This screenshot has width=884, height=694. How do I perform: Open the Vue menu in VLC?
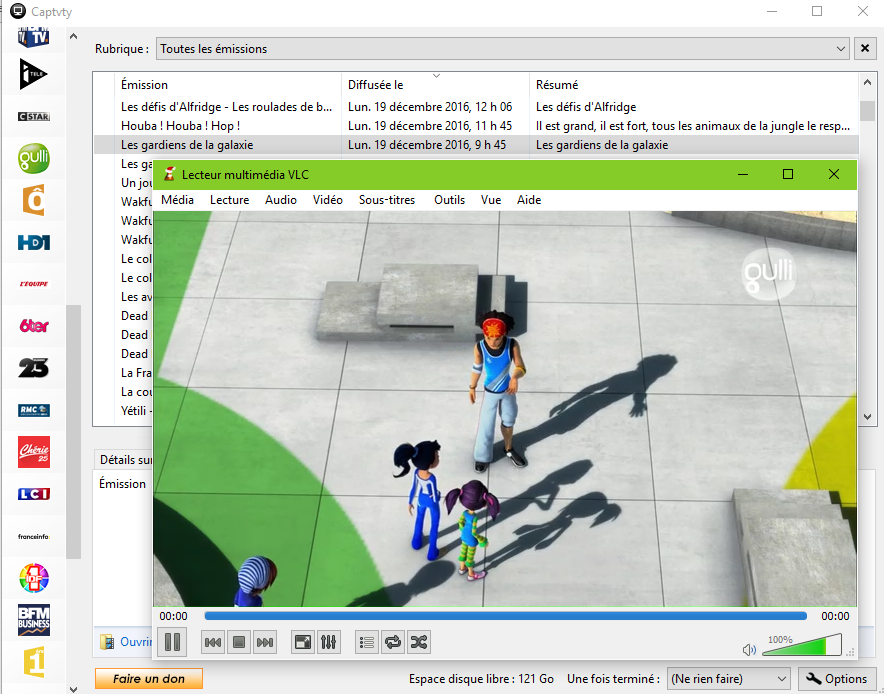point(491,200)
